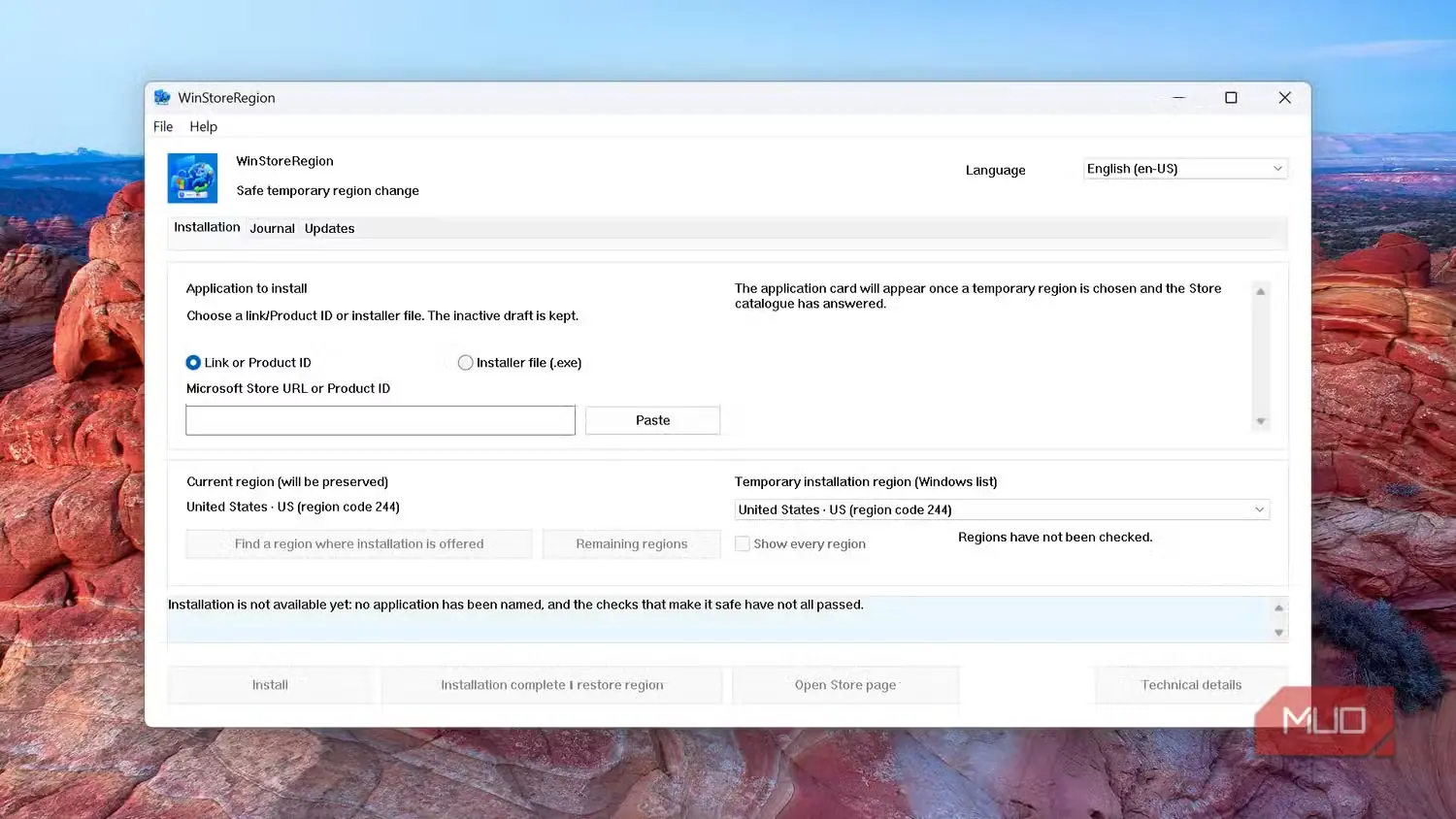Click the application card scrollbar down arrow
Viewport: 1456px width, 819px height.
tap(1261, 421)
